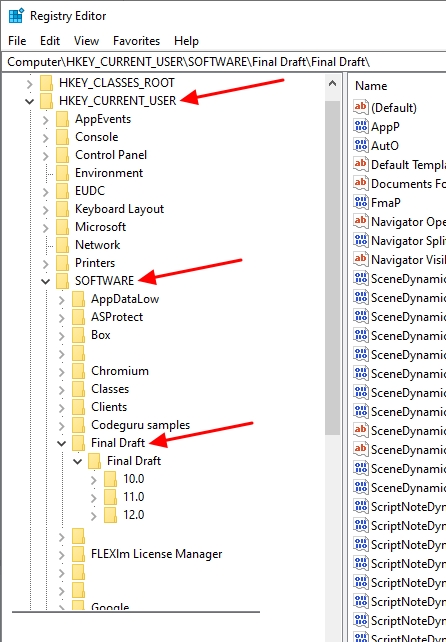The width and height of the screenshot is (446, 642).
Task: Click the Registry Editor app icon
Action: [x=16, y=16]
